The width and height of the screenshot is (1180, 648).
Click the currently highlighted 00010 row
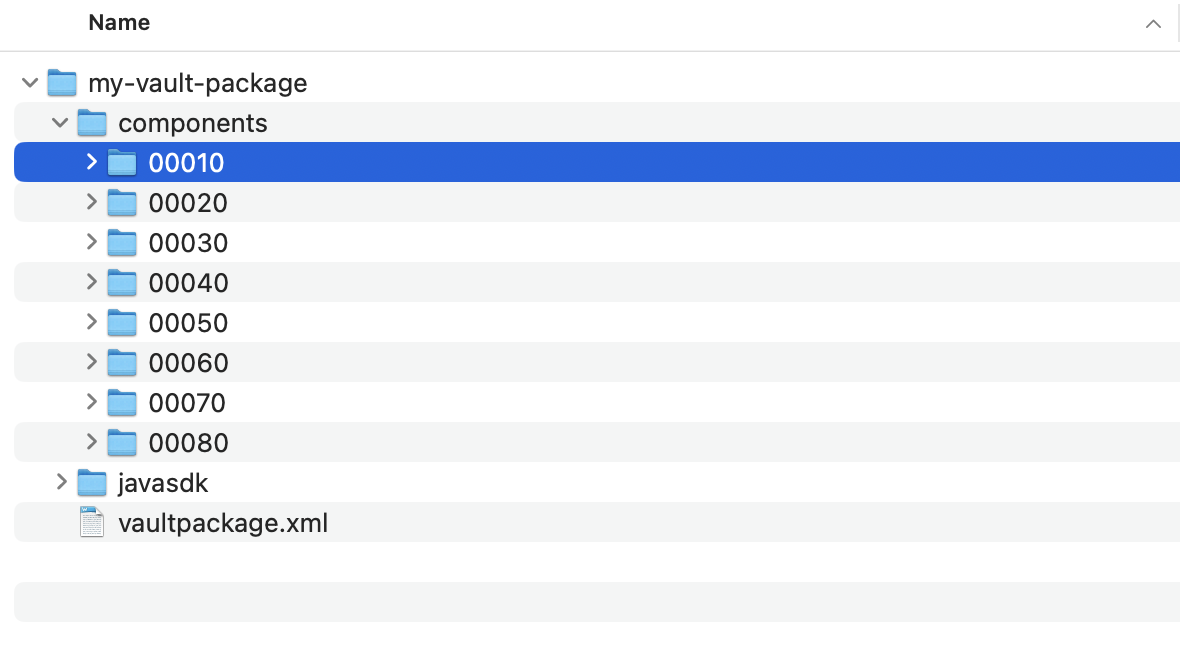[x=400, y=162]
